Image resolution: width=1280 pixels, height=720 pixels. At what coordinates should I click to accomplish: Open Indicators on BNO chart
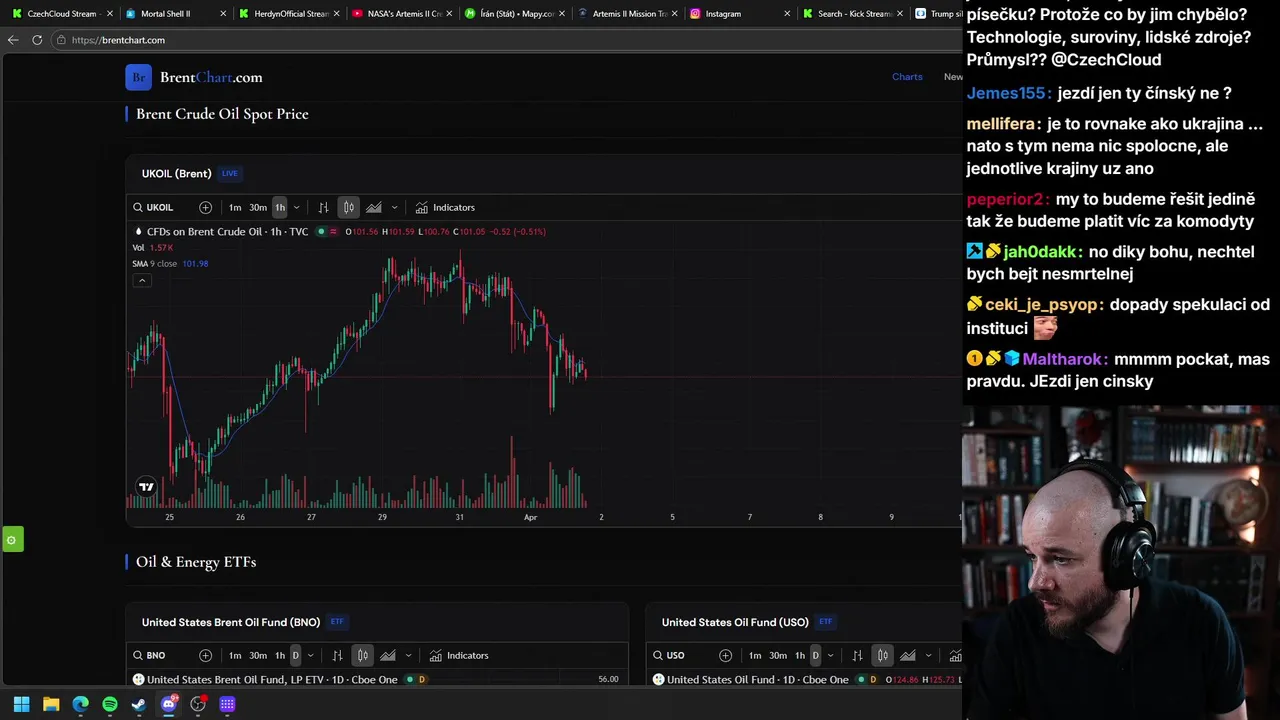pos(459,655)
